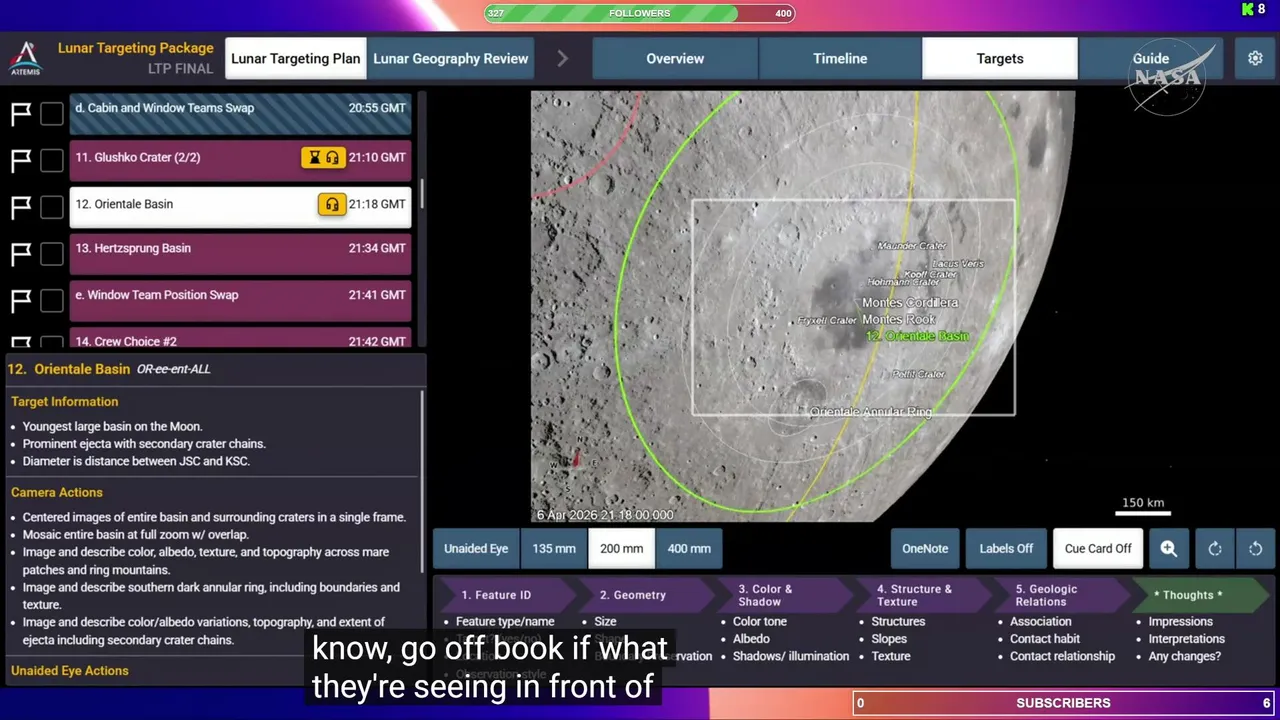
Task: Click the headset icon on Orientale Basin row
Action: (x=331, y=204)
